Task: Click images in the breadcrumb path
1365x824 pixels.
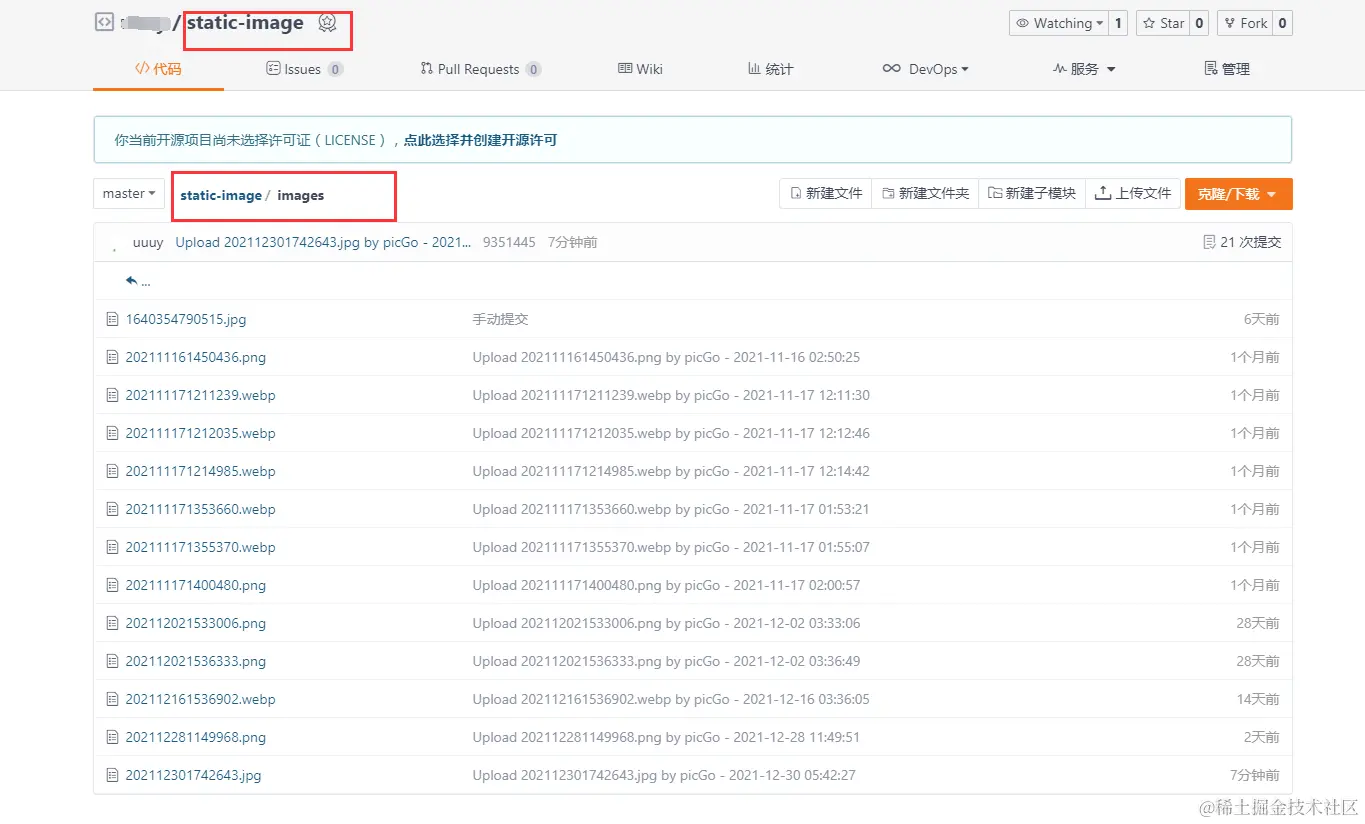Action: point(301,195)
